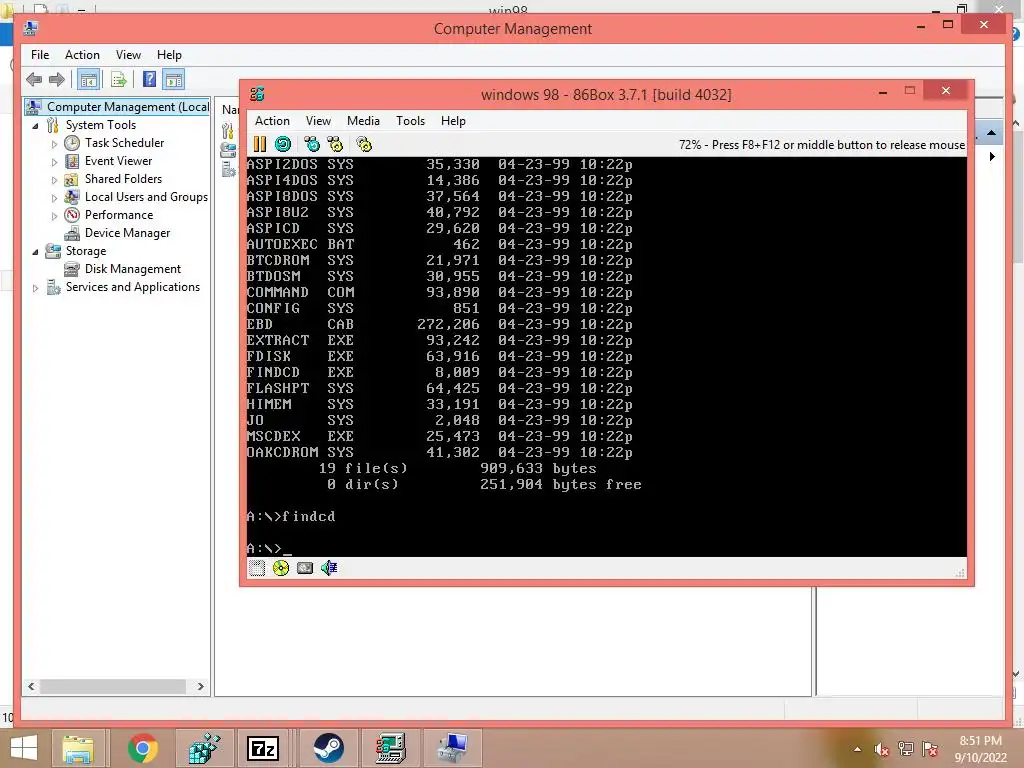This screenshot has width=1024, height=768.
Task: Open Device Manager from the tree
Action: (x=127, y=232)
